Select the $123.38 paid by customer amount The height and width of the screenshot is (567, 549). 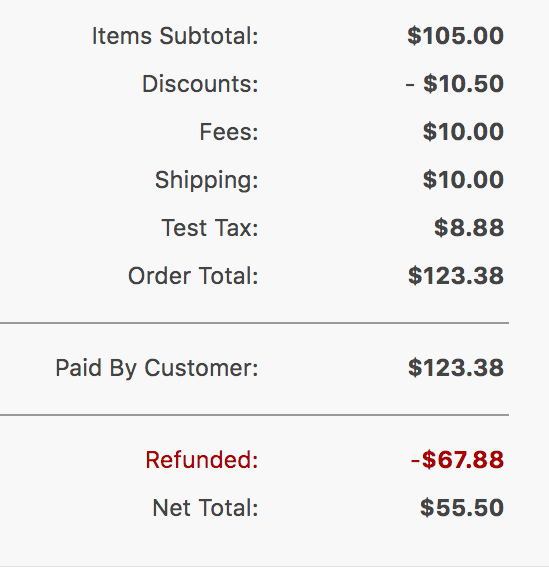[x=456, y=368]
